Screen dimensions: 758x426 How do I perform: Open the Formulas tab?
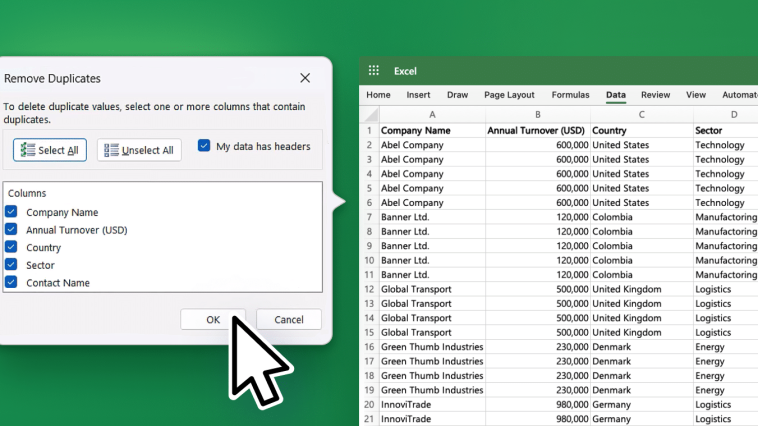570,95
